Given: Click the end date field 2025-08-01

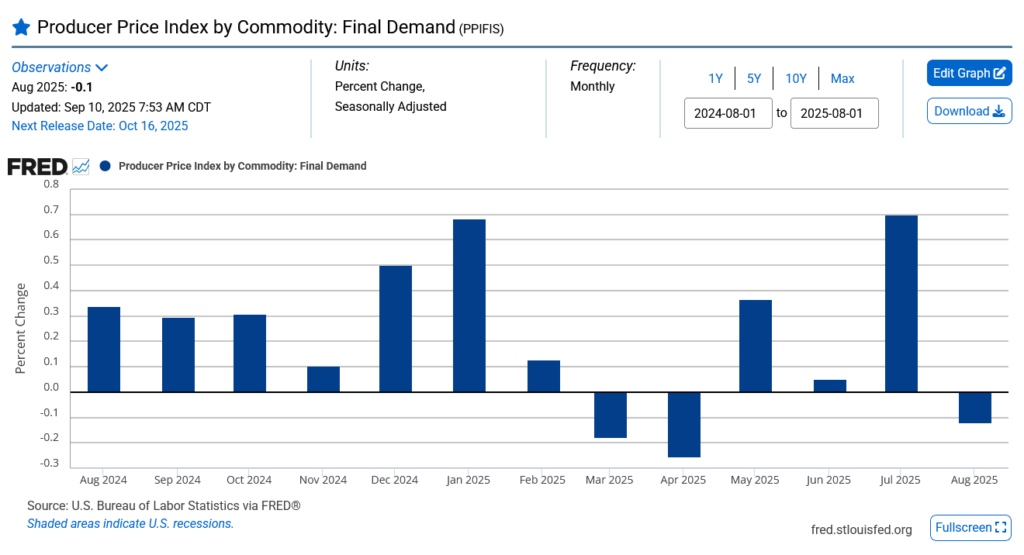Looking at the screenshot, I should pyautogui.click(x=834, y=113).
